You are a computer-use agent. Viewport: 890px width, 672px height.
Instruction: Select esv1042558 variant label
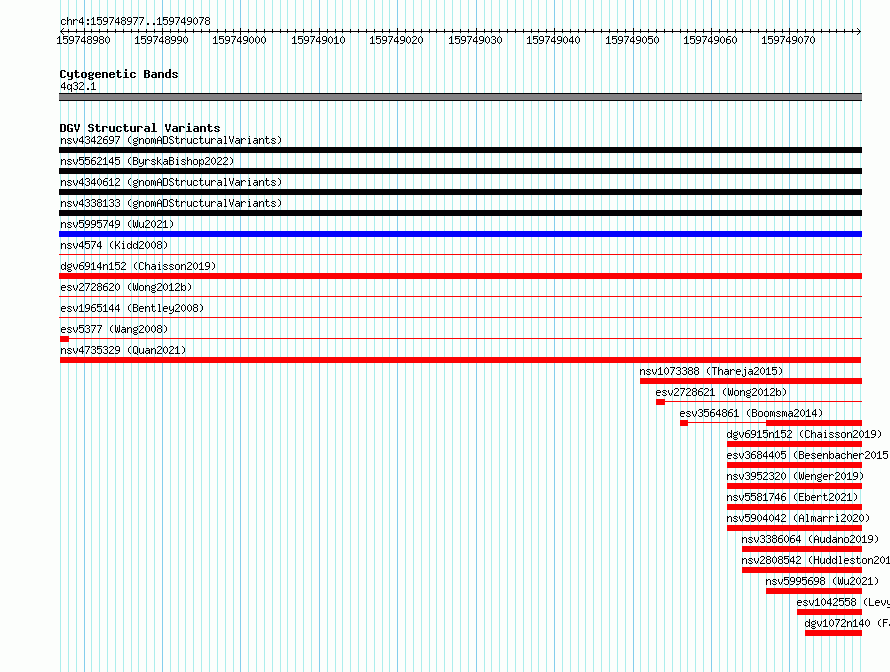click(843, 602)
